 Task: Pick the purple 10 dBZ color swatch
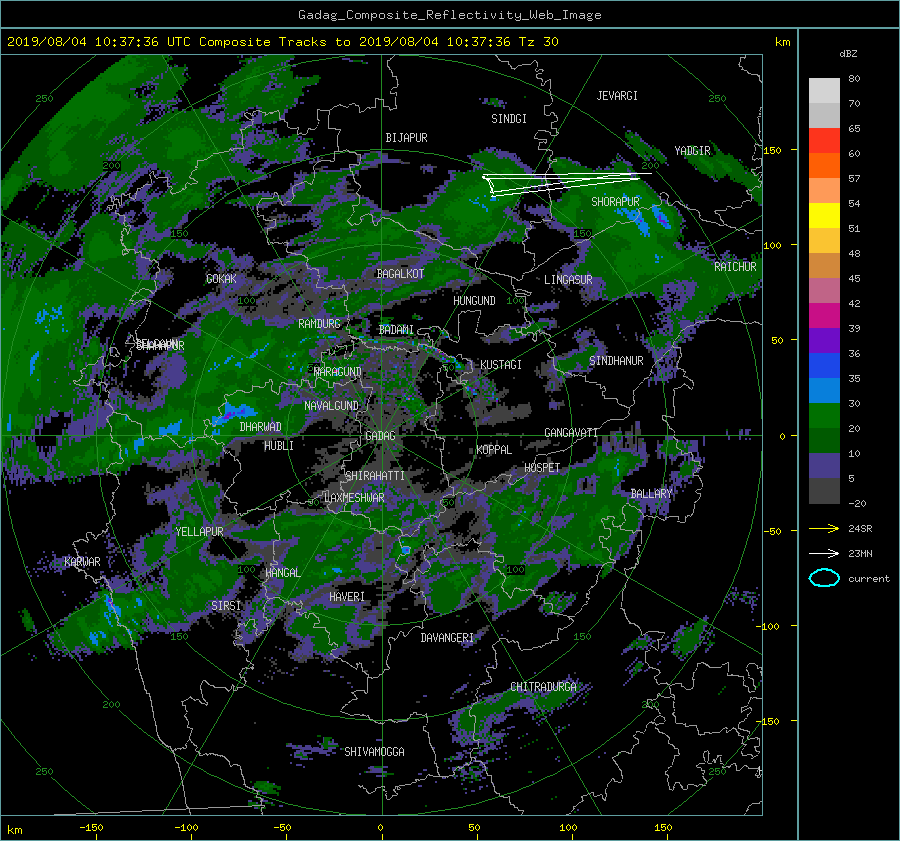point(824,466)
